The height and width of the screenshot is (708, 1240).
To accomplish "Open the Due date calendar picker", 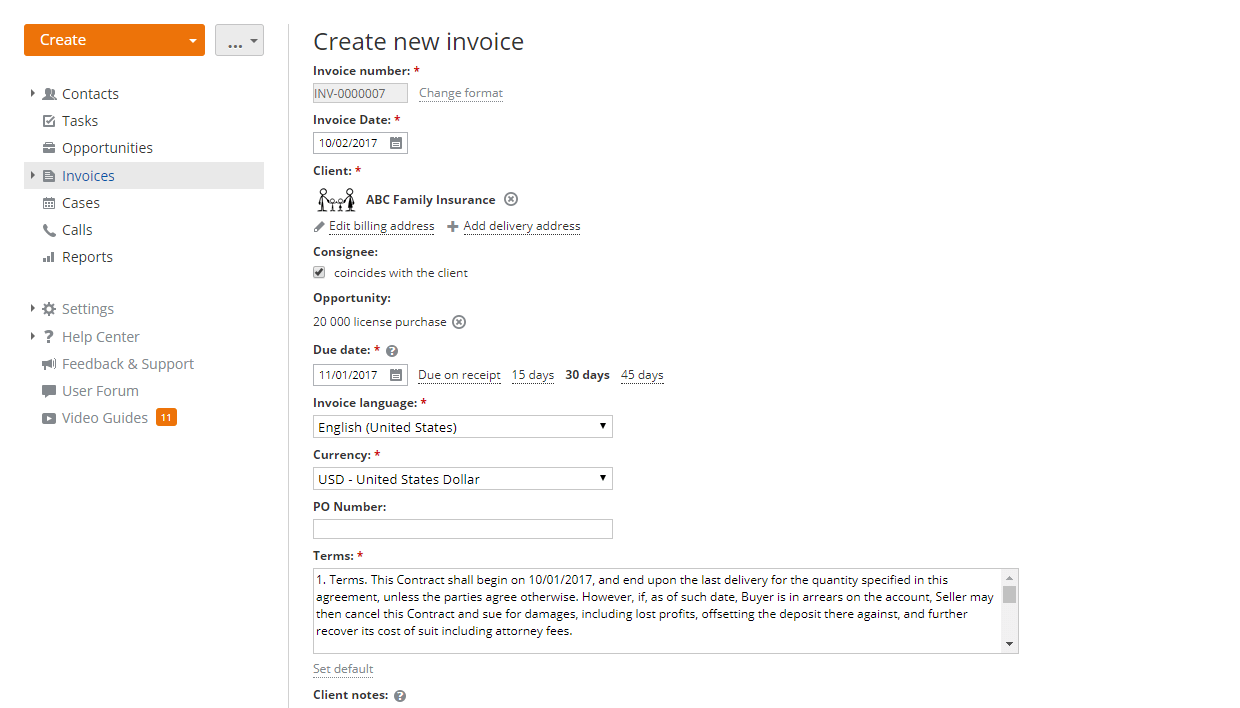I will (x=395, y=374).
